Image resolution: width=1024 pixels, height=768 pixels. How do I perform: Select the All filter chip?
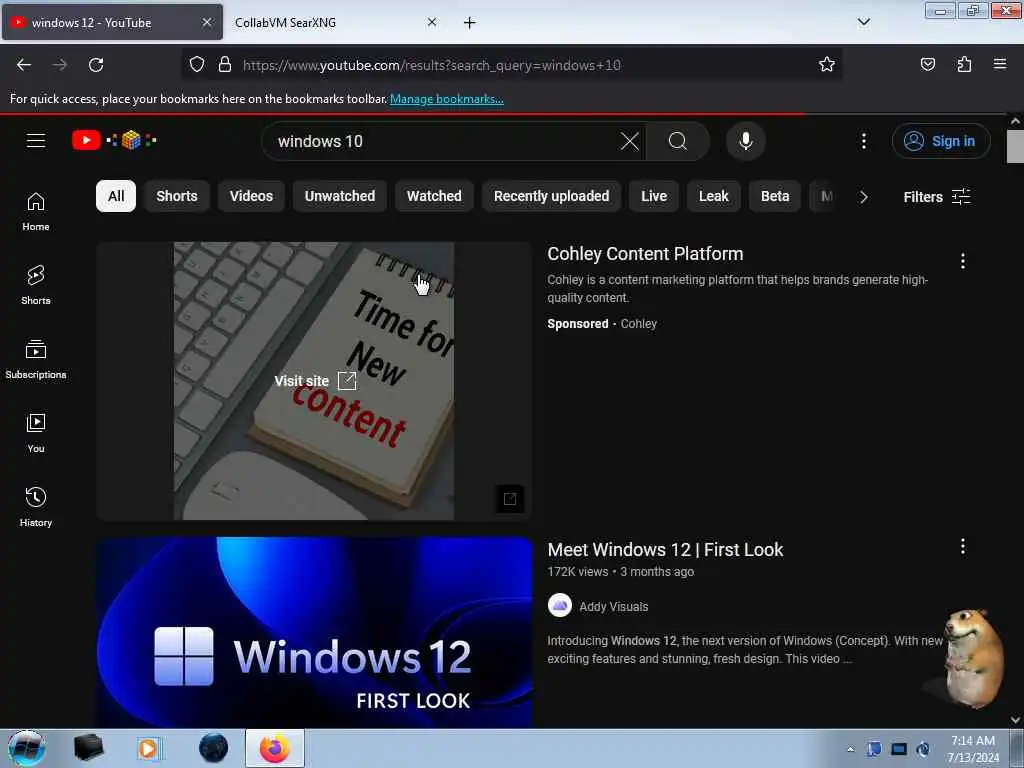(116, 196)
